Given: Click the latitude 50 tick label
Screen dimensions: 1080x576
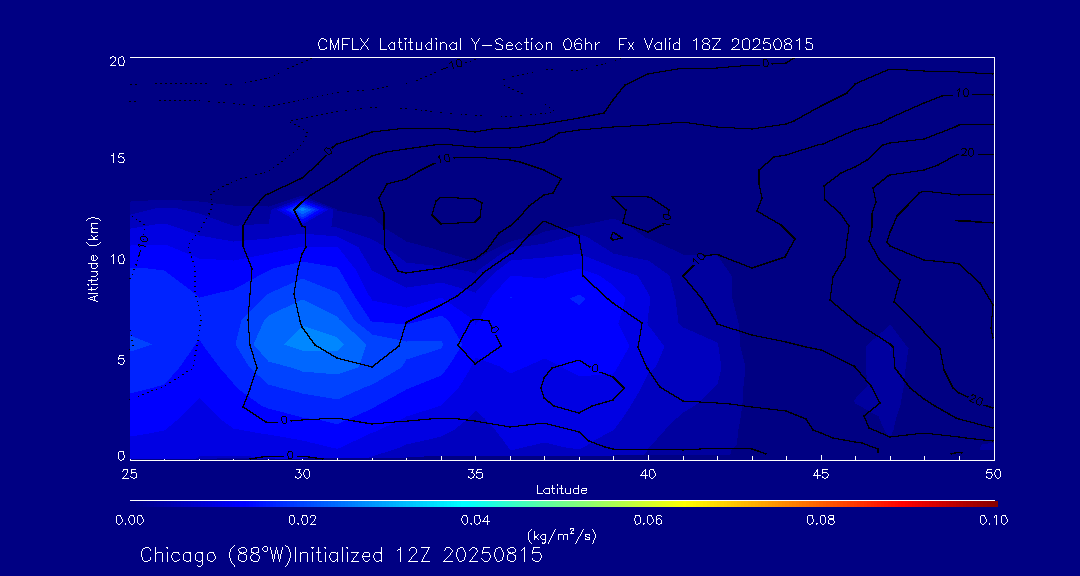Looking at the screenshot, I should [x=993, y=473].
